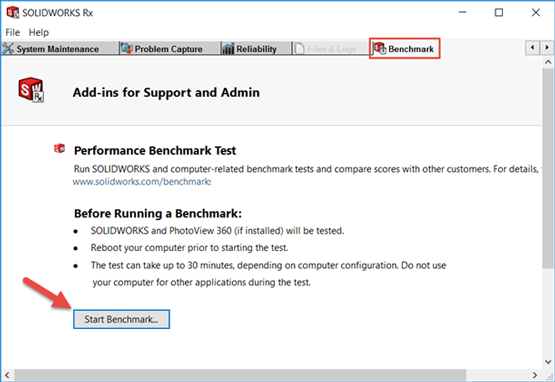Image resolution: width=555 pixels, height=382 pixels.
Task: Click the Files & Logs document icon
Action: [x=299, y=49]
